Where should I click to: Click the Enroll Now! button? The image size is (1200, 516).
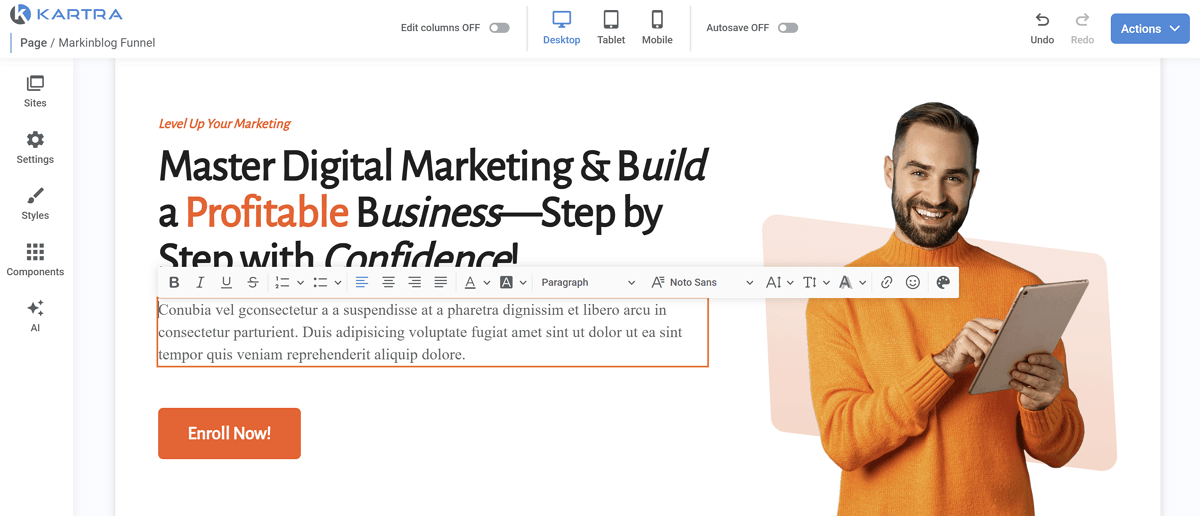click(x=229, y=433)
